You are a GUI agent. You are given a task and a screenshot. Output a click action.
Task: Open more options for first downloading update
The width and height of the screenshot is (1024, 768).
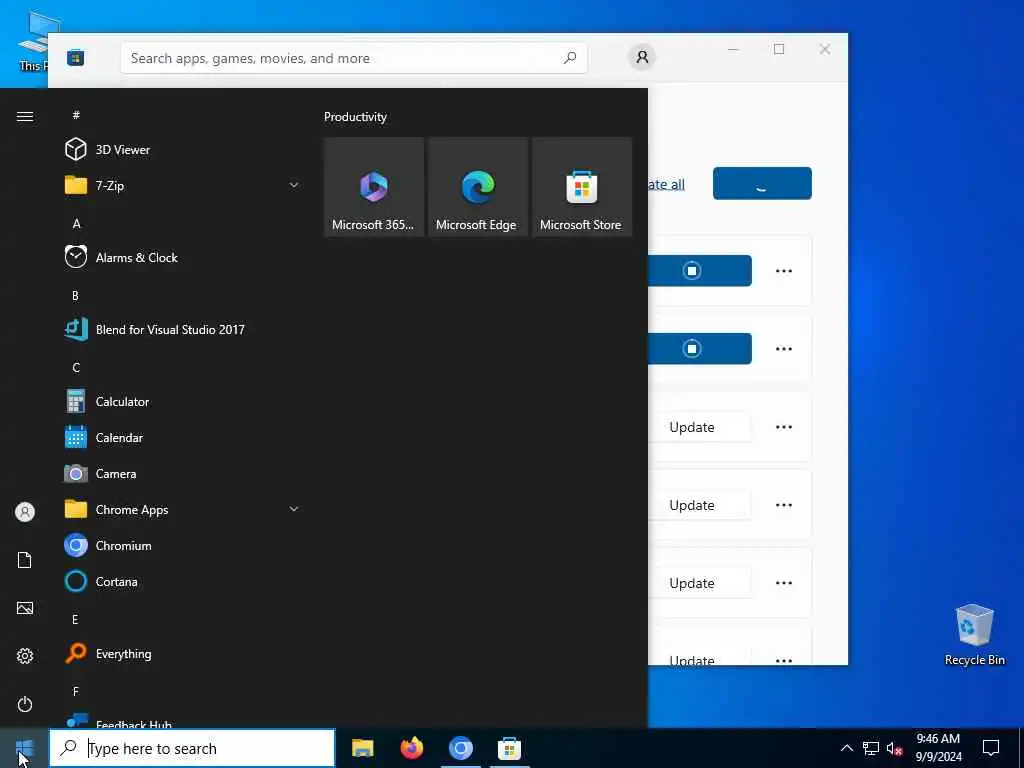click(784, 270)
